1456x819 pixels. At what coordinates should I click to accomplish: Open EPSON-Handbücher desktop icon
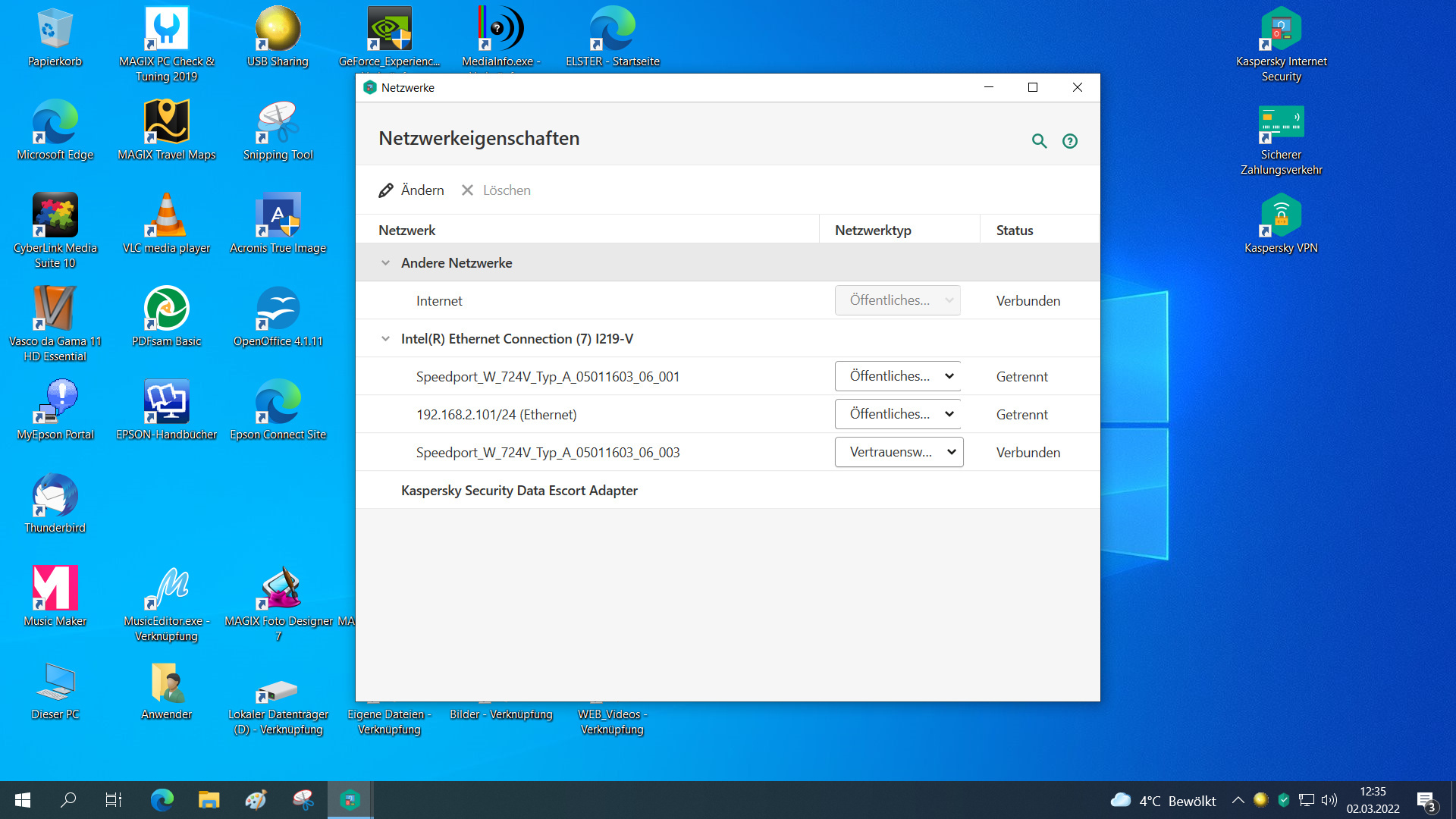pos(167,410)
